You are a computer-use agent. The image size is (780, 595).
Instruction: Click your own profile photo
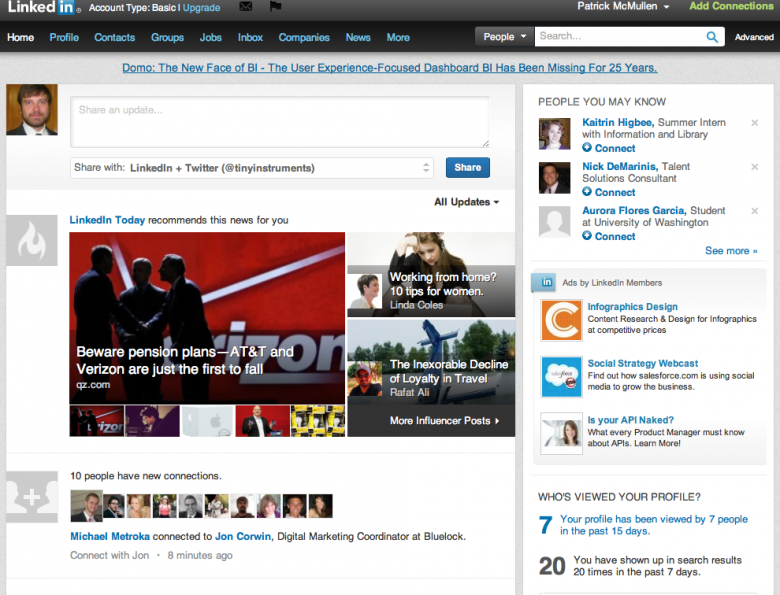click(32, 109)
